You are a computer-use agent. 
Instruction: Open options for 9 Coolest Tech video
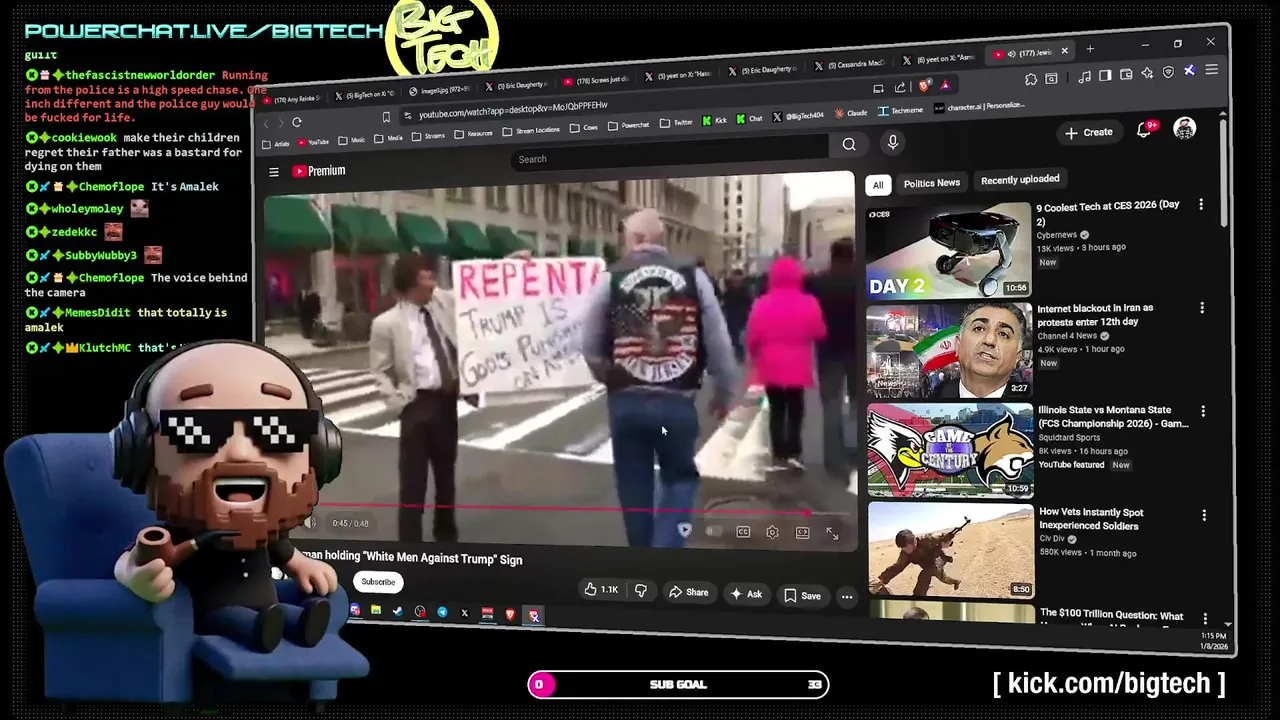pos(1201,205)
